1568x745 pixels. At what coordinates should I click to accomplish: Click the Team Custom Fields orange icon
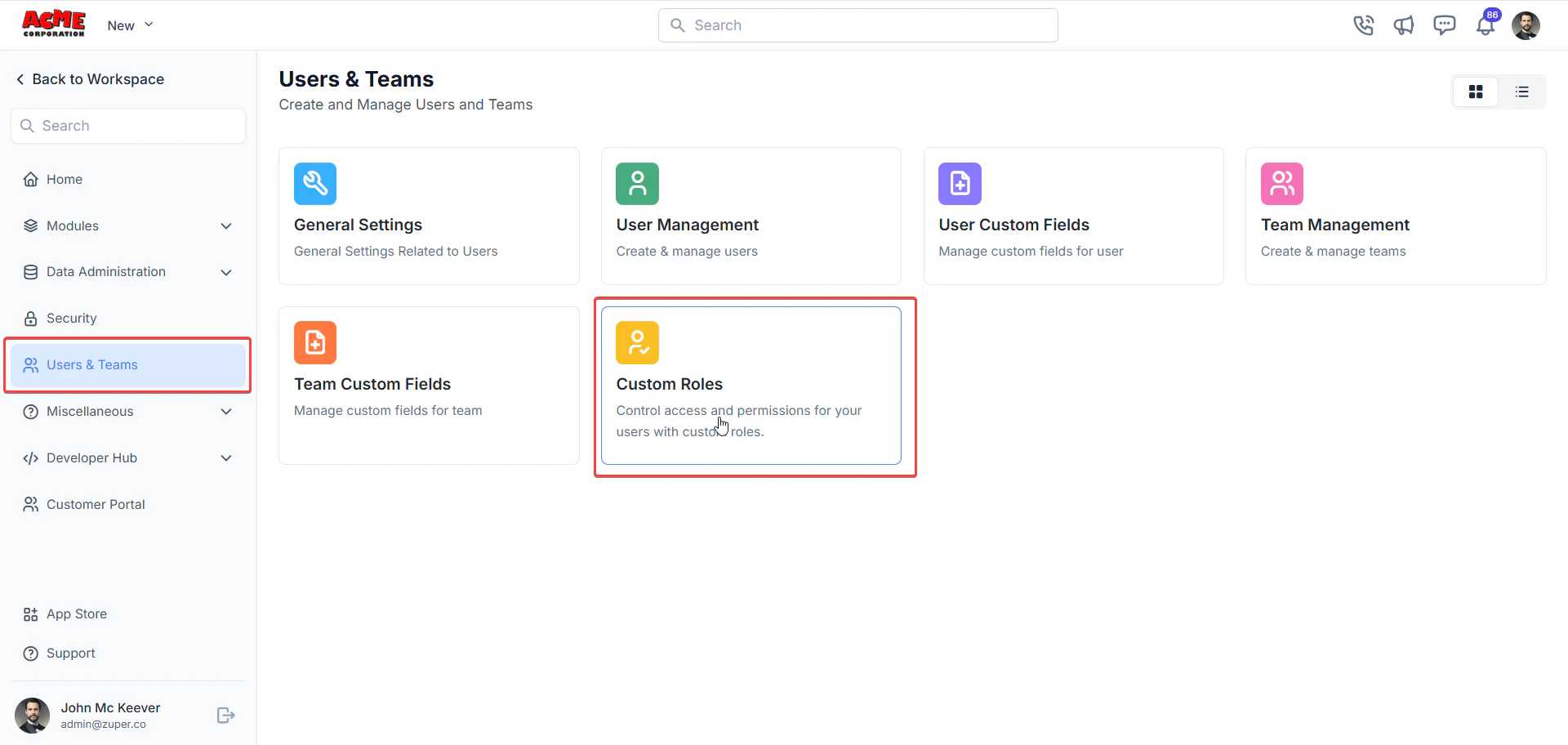pyautogui.click(x=315, y=343)
